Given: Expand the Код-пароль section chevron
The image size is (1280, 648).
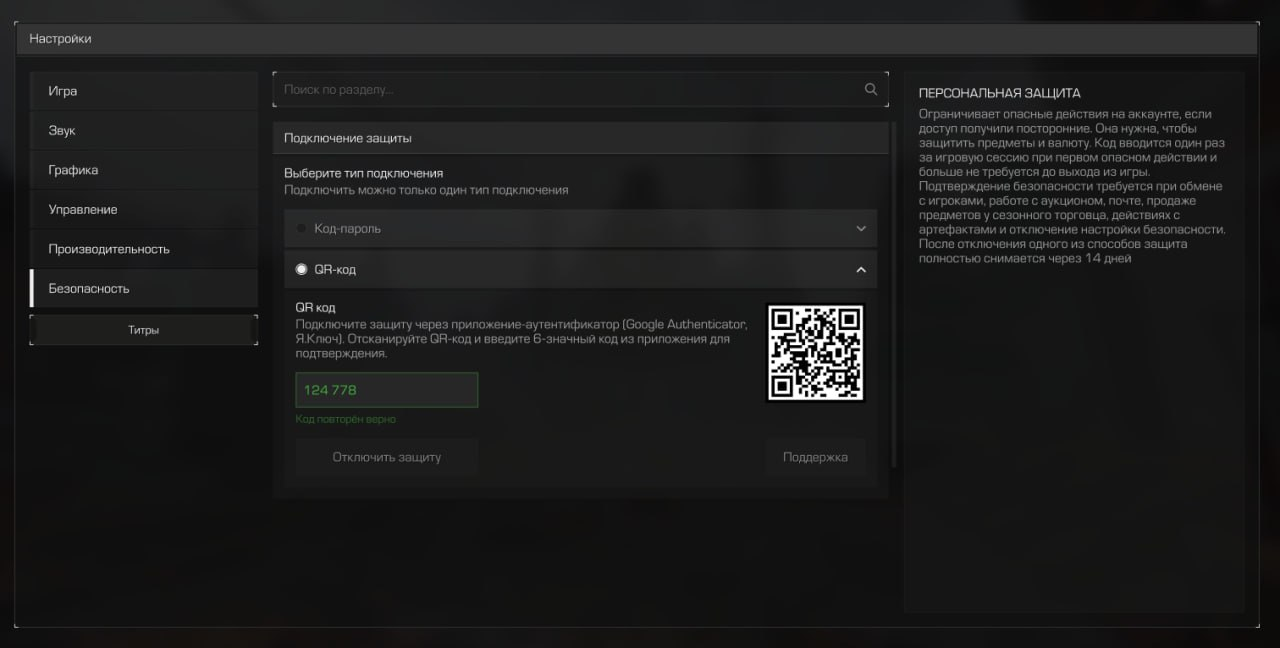Looking at the screenshot, I should click(861, 229).
